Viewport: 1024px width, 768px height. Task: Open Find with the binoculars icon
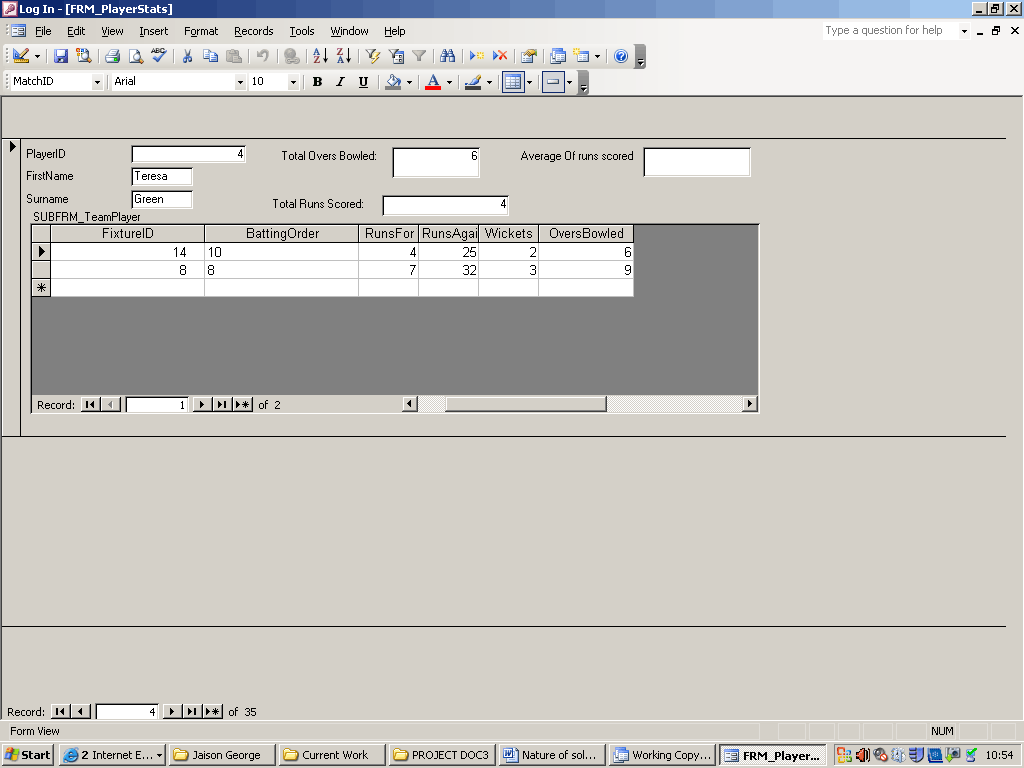[447, 56]
